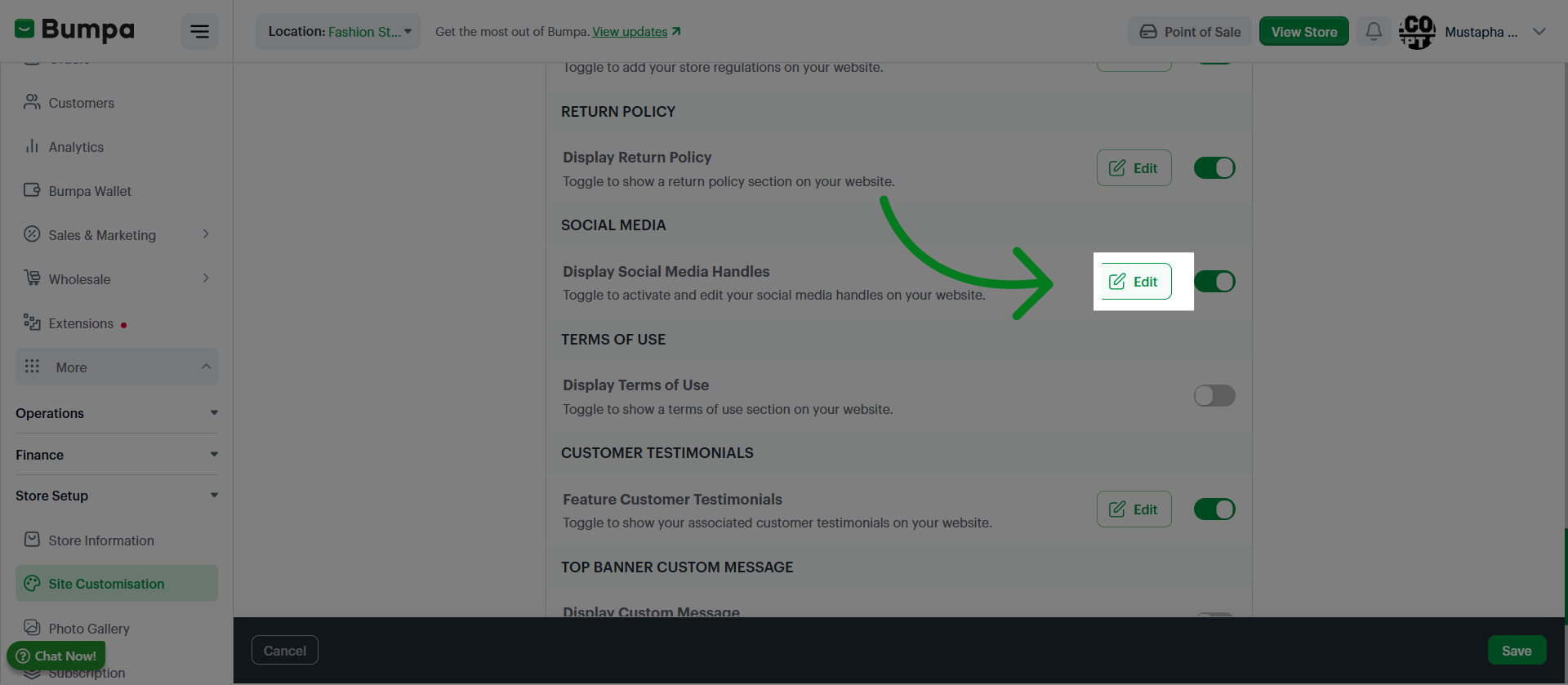1568x685 pixels.
Task: Save the site customisation changes
Action: tap(1517, 651)
